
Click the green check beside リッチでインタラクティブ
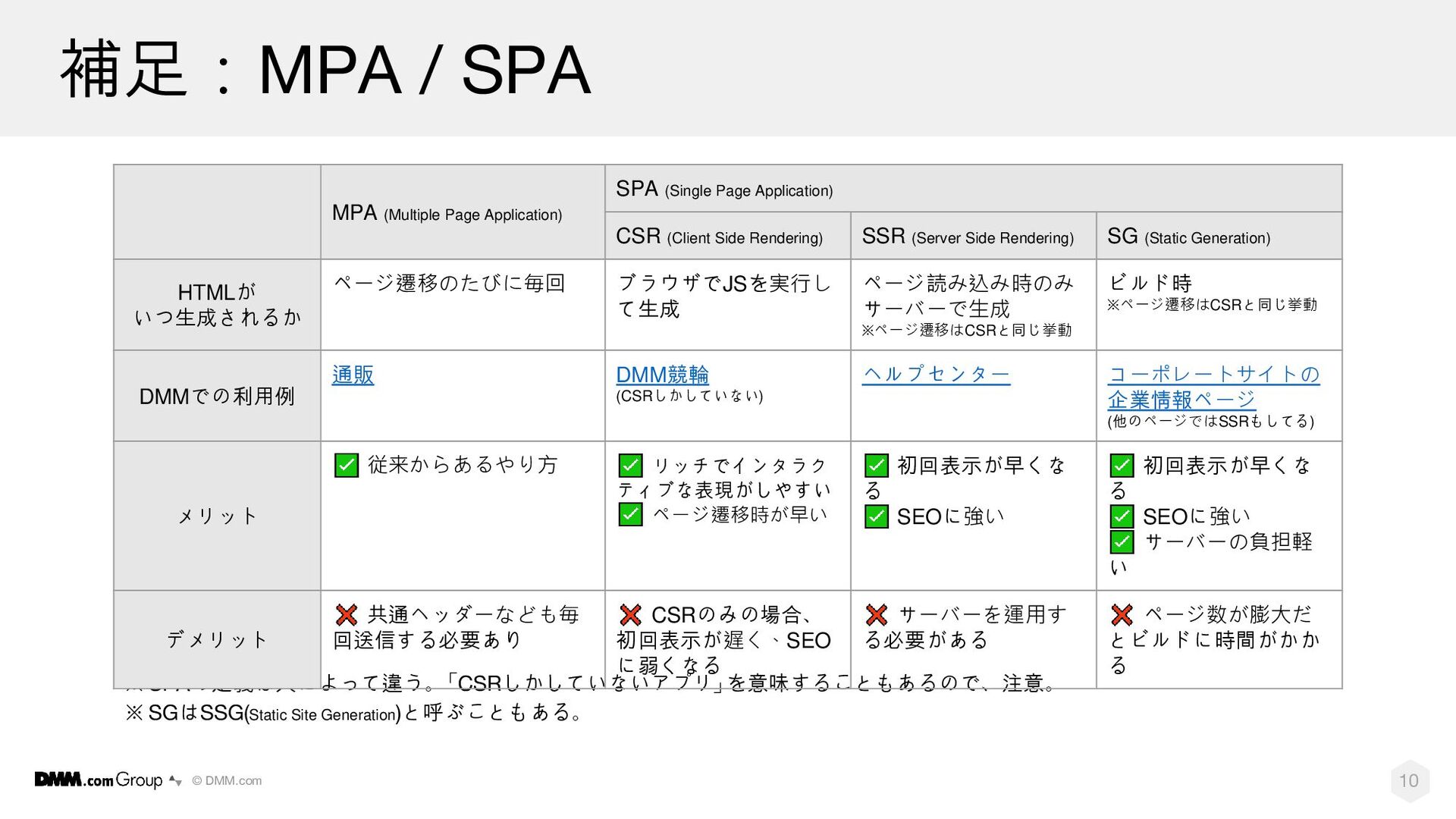pos(630,465)
